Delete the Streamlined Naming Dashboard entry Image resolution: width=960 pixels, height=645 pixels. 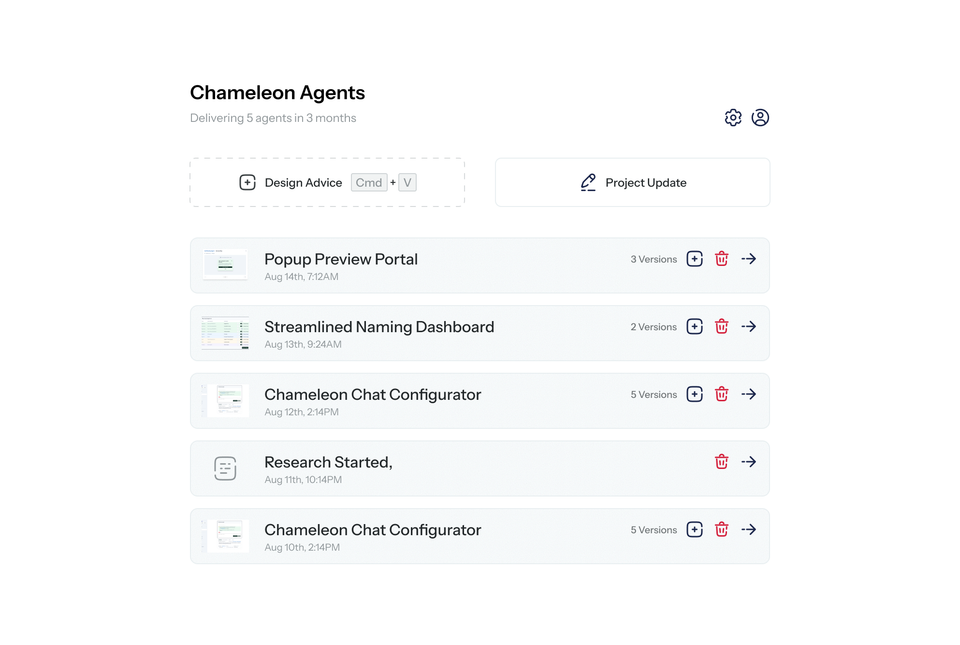(722, 327)
